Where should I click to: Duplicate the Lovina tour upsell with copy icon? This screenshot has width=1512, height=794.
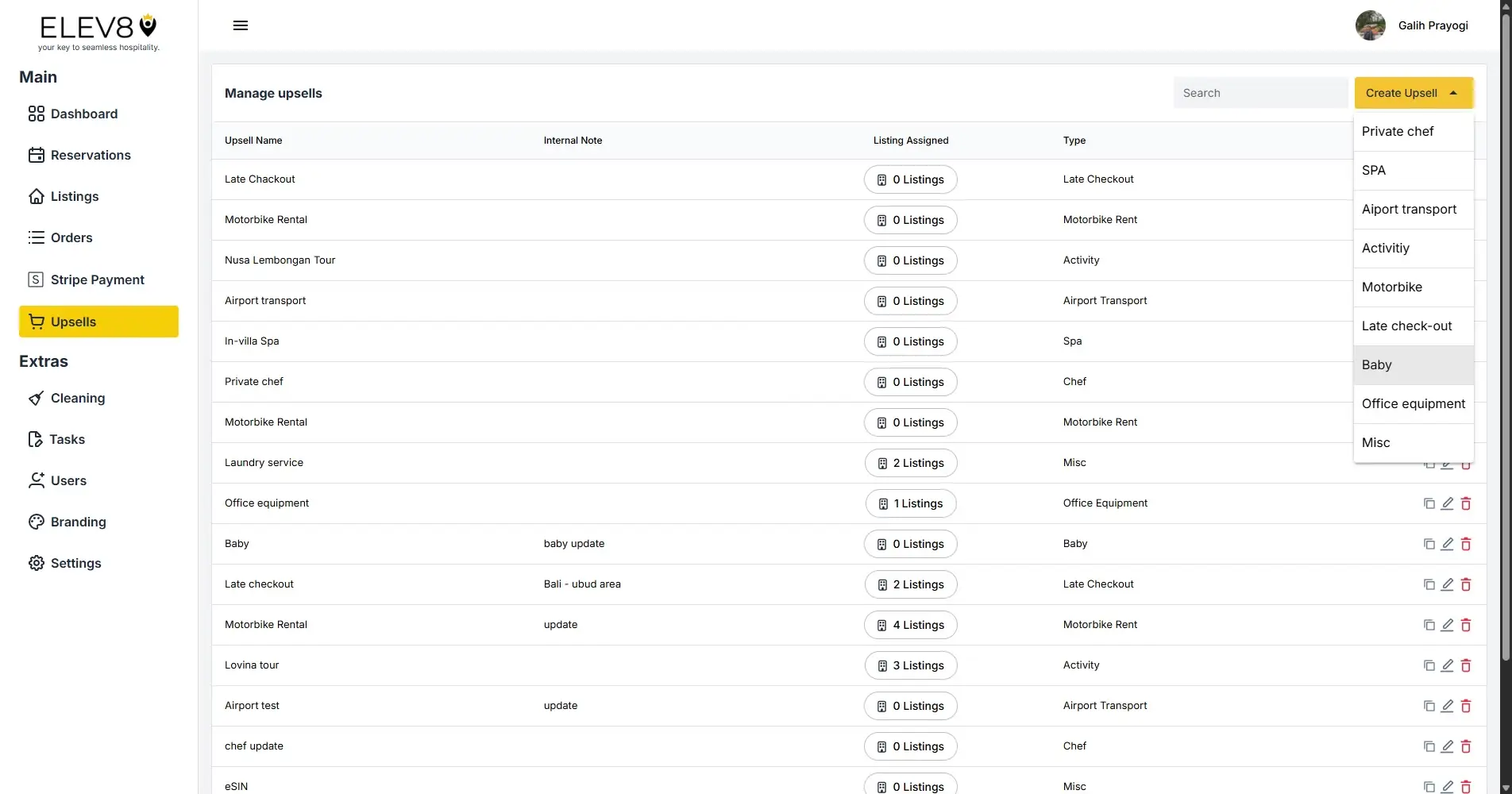pyautogui.click(x=1429, y=665)
